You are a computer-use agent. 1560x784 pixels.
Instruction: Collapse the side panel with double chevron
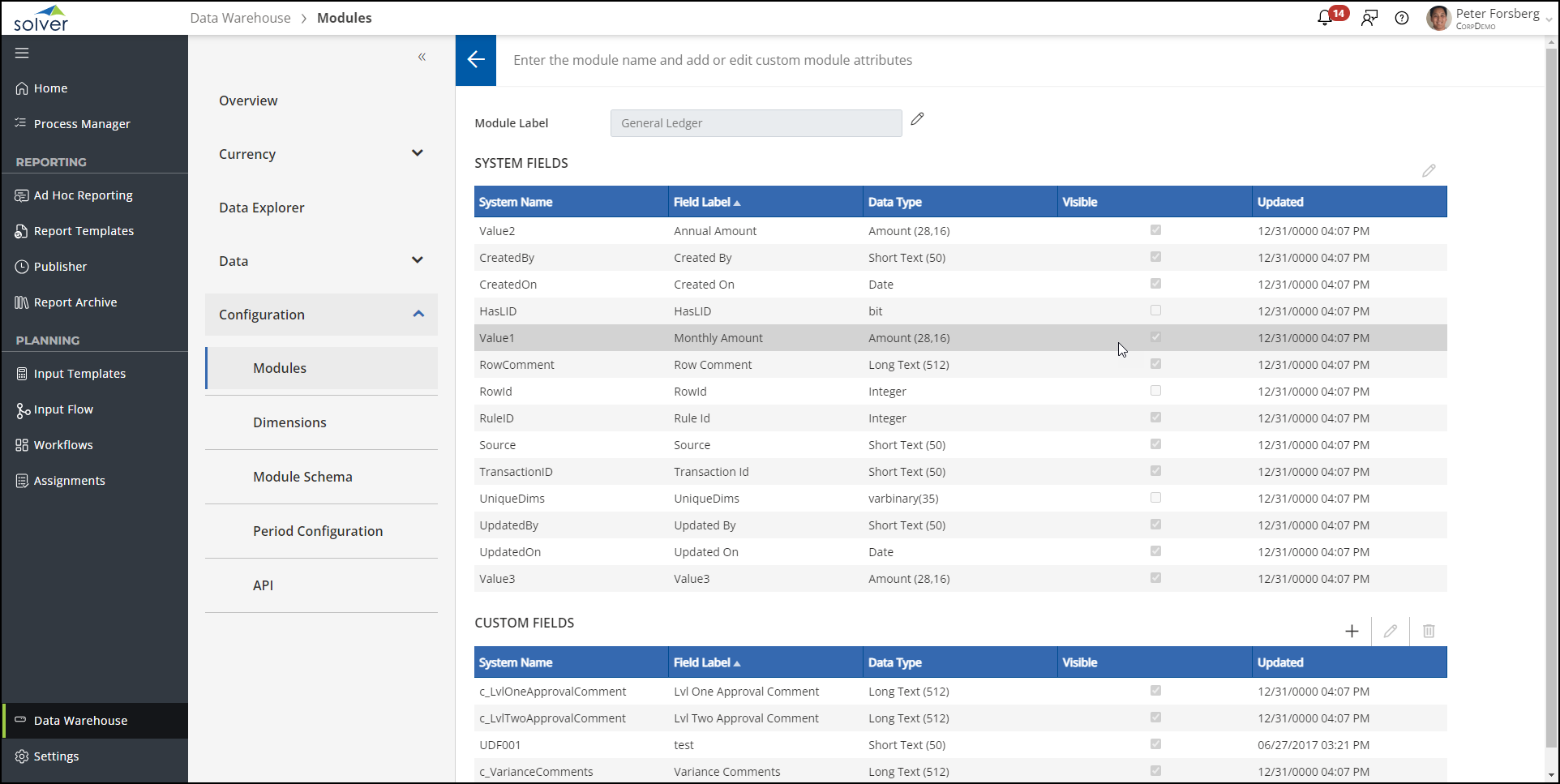422,57
